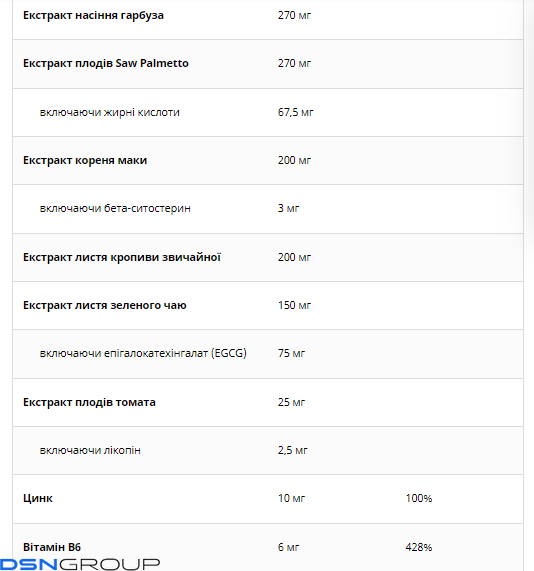Click the 67,5 мг amount value

click(x=295, y=112)
